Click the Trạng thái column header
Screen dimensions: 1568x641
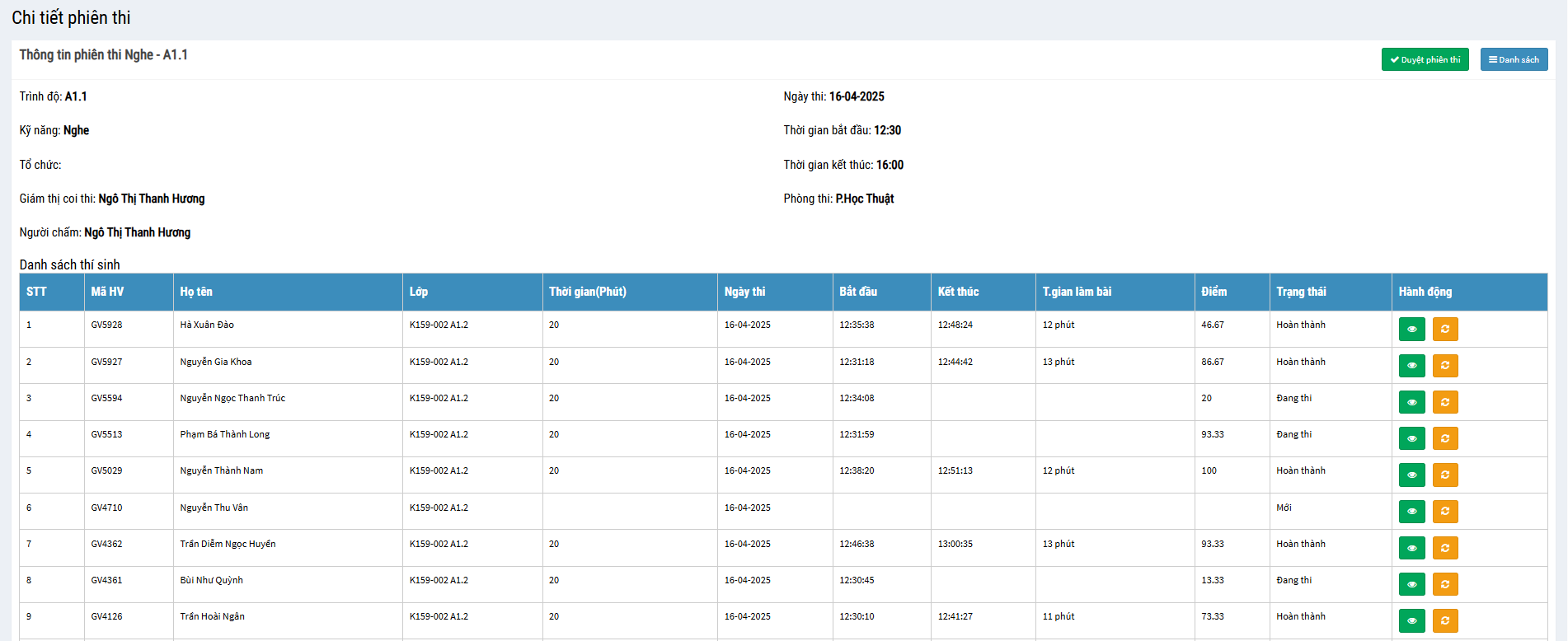tap(1301, 292)
